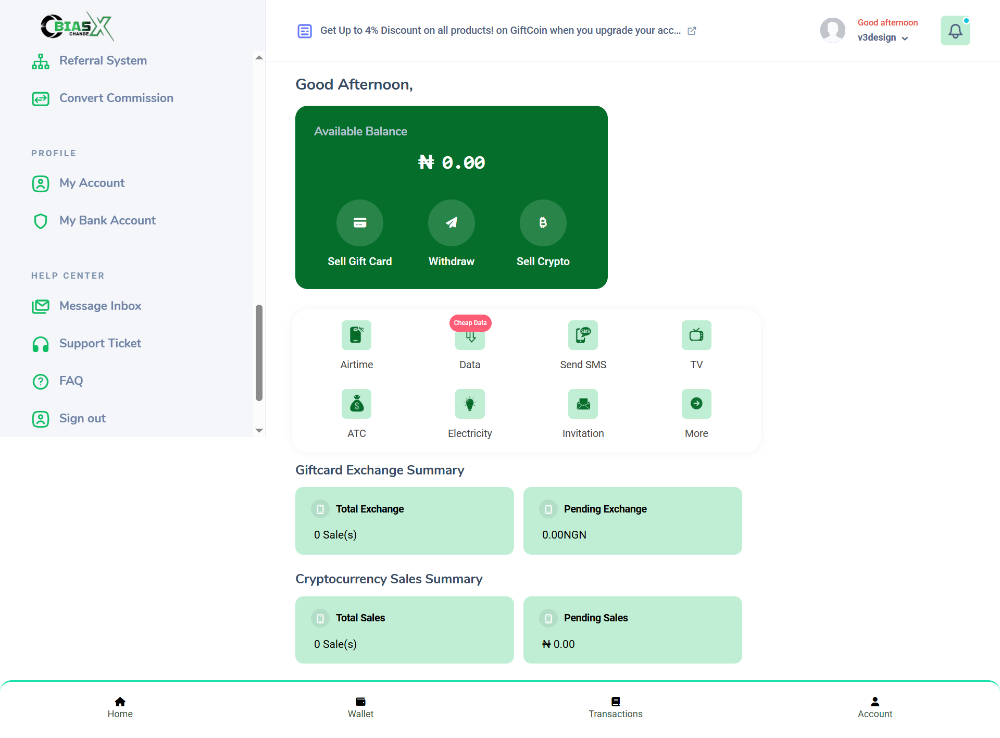Open the Send SMS icon

tap(583, 335)
